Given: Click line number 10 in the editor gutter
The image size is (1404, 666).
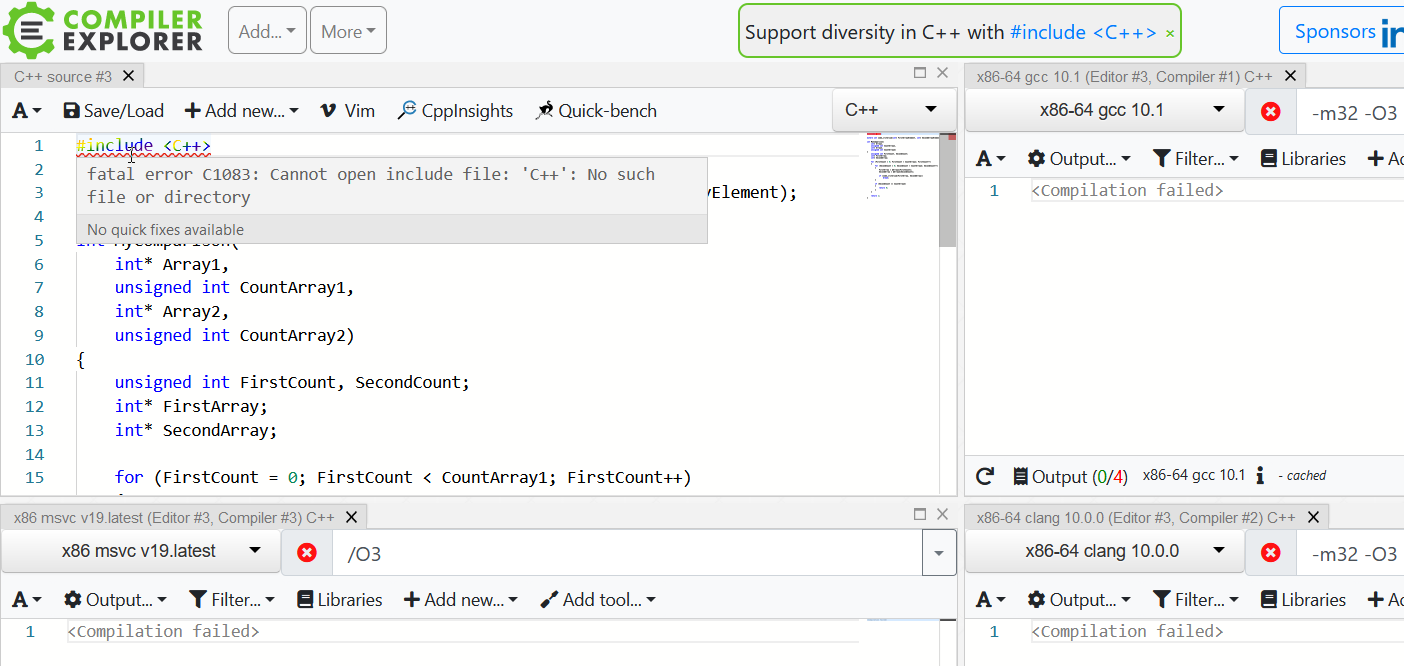Looking at the screenshot, I should coord(35,359).
